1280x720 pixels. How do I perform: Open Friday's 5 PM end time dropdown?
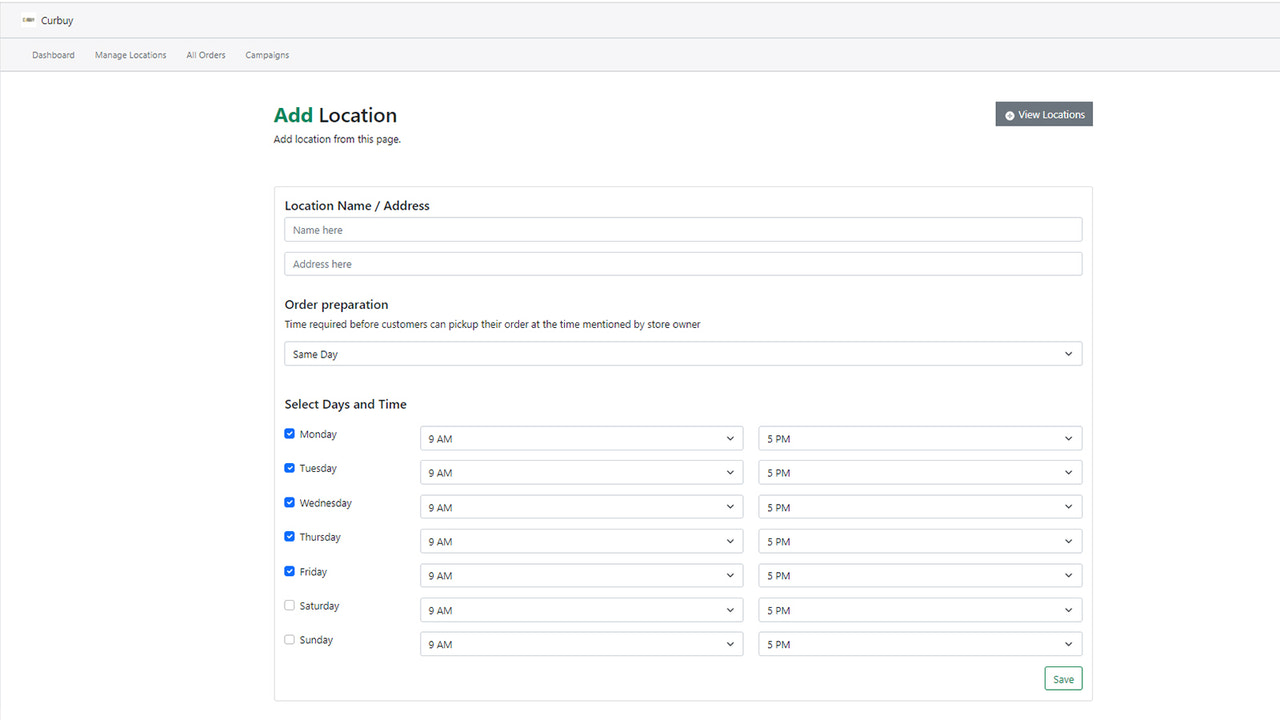click(920, 576)
